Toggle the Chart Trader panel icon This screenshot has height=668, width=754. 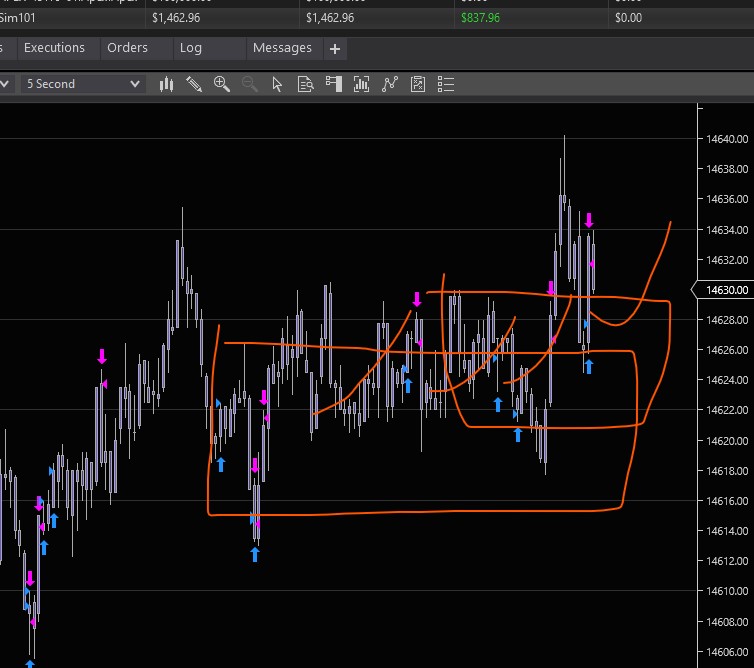334,84
